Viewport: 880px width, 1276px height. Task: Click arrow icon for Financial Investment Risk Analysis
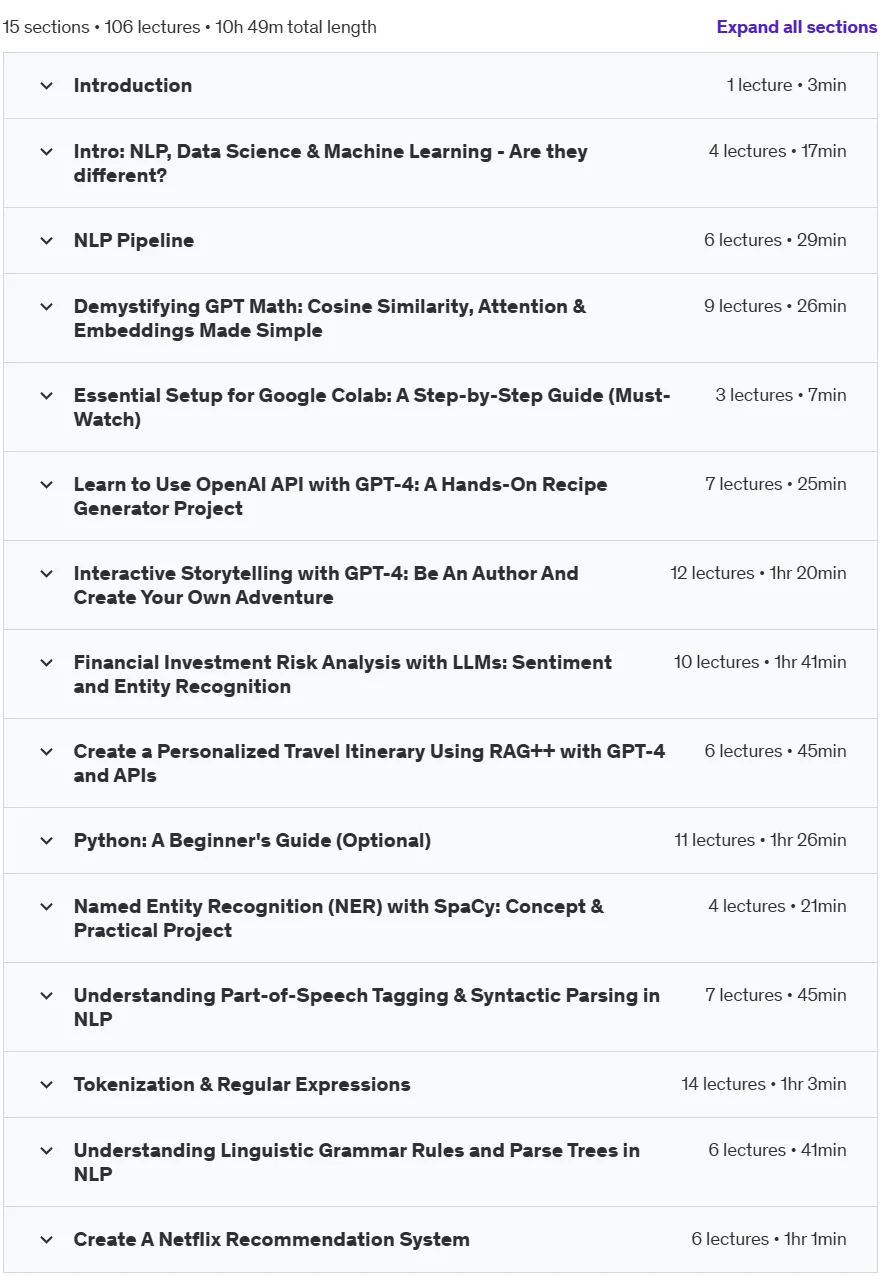(x=46, y=663)
